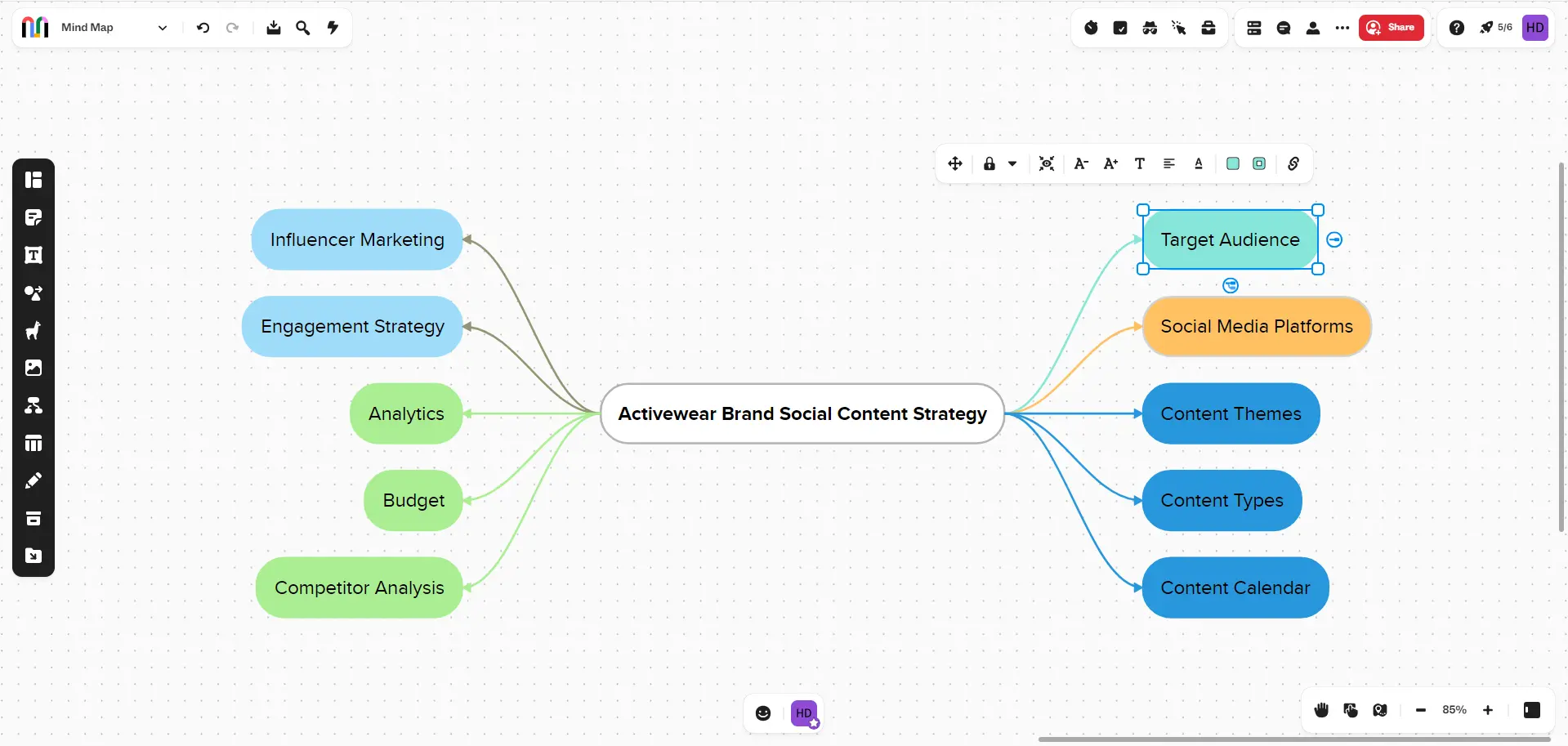Screen dimensions: 1568x746
Task: Open the text style T option
Action: pyautogui.click(x=1140, y=163)
